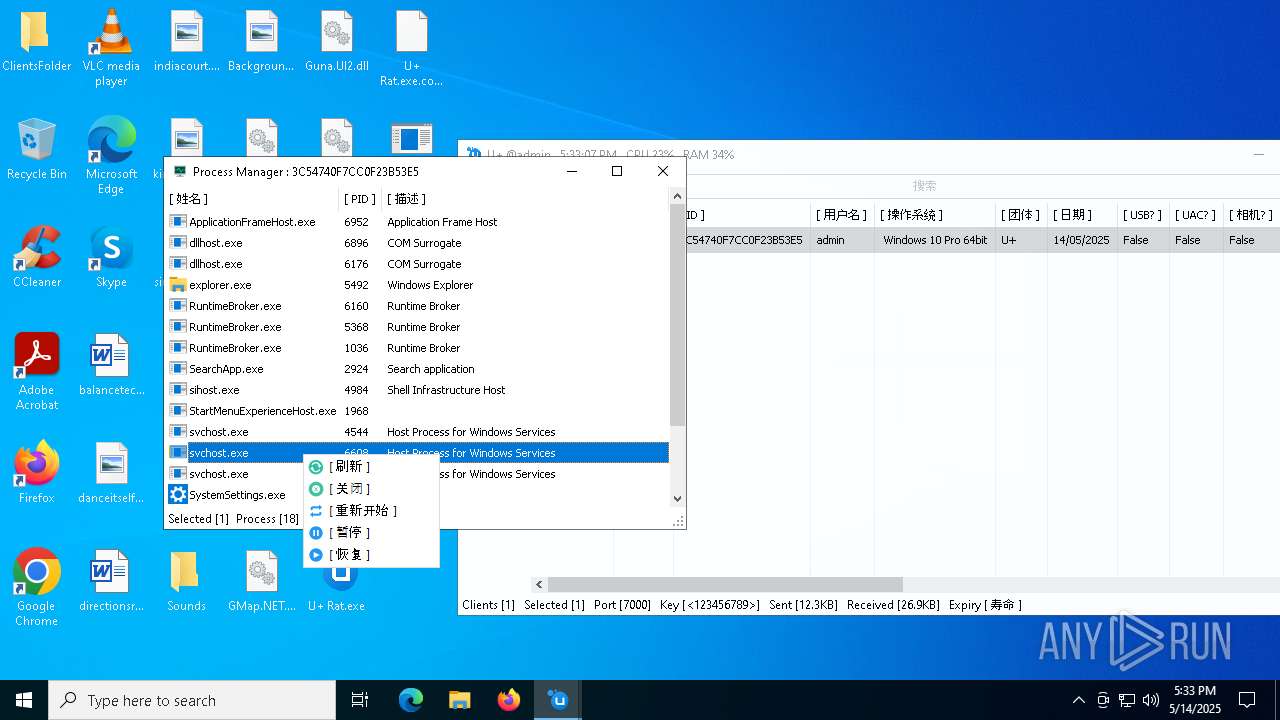Open the Windows Start menu
Screen dimensions: 1280x720
click(24, 700)
